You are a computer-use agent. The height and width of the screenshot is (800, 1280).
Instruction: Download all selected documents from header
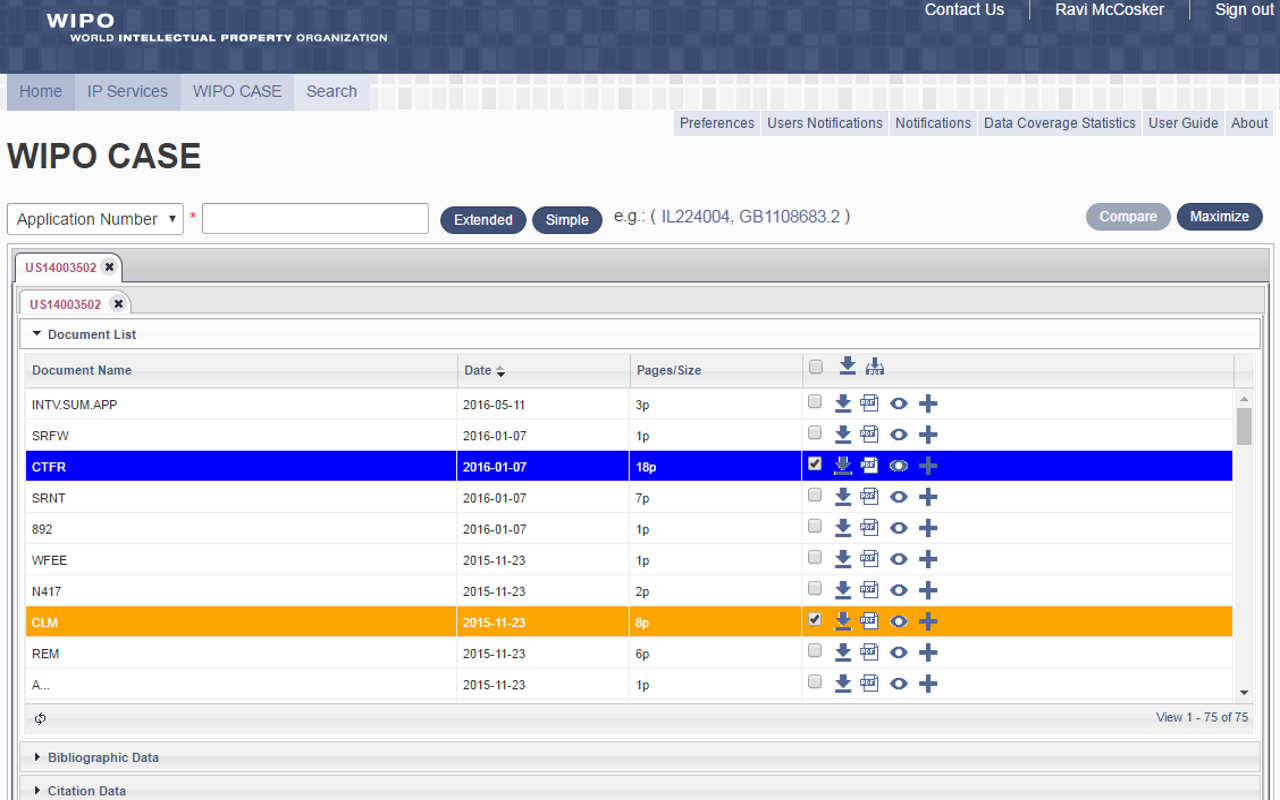pyautogui.click(x=848, y=366)
